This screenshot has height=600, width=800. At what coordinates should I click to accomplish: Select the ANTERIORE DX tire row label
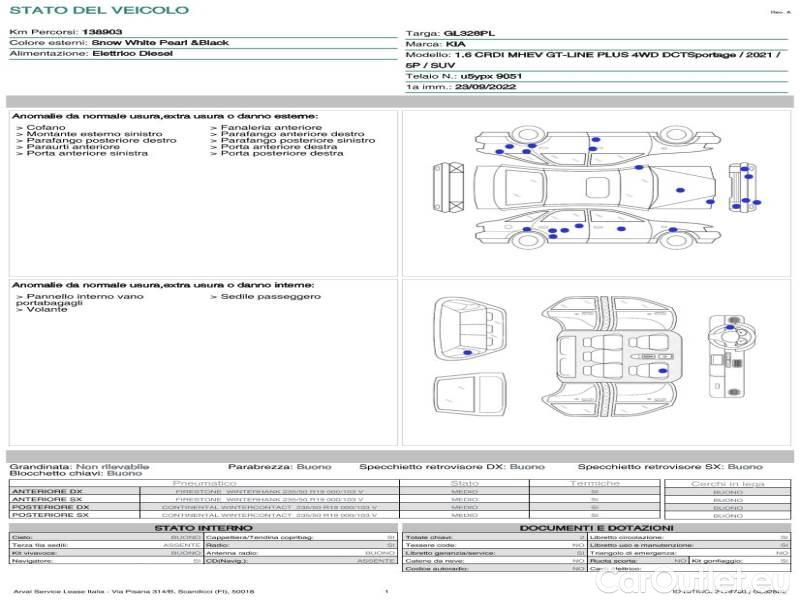coord(47,491)
